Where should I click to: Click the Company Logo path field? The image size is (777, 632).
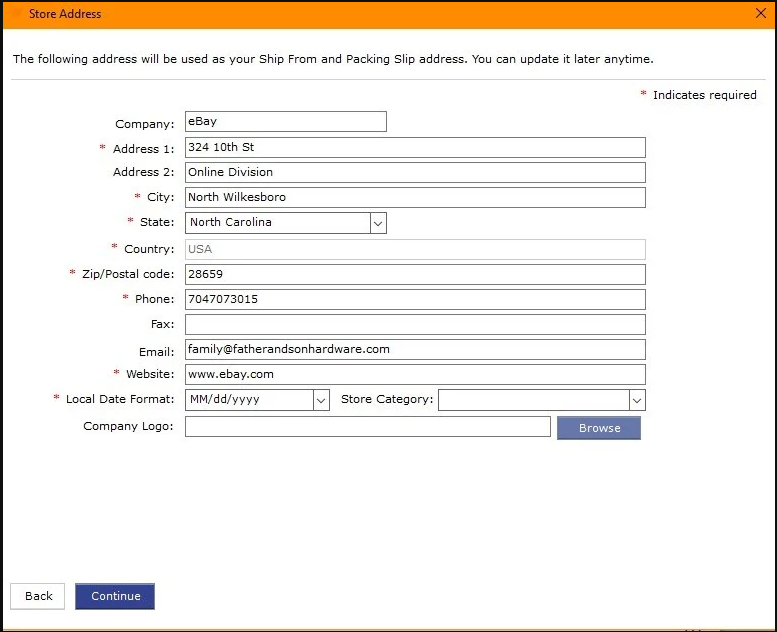(367, 427)
